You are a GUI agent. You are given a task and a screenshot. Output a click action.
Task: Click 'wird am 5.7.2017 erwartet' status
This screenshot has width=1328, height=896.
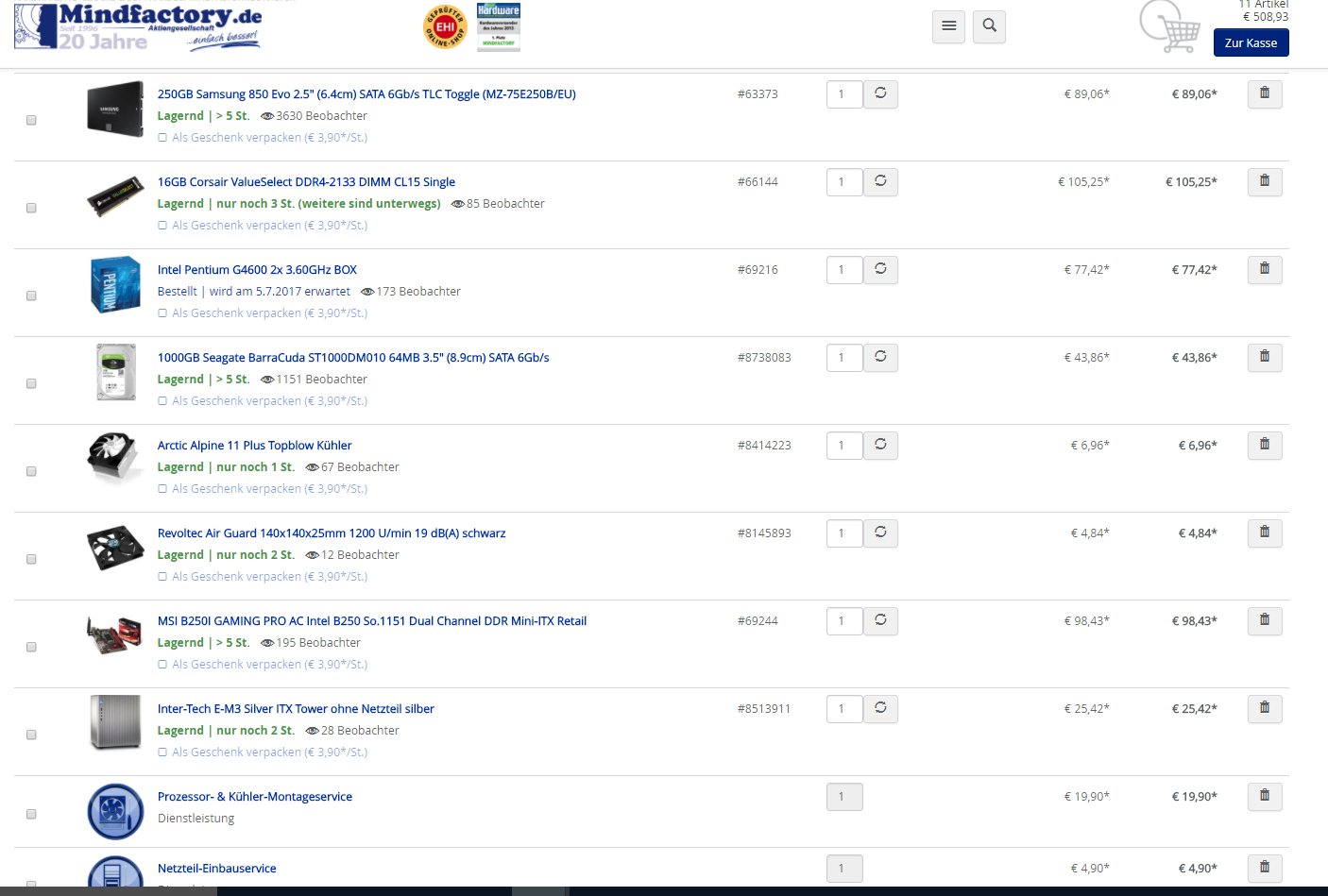pos(280,292)
